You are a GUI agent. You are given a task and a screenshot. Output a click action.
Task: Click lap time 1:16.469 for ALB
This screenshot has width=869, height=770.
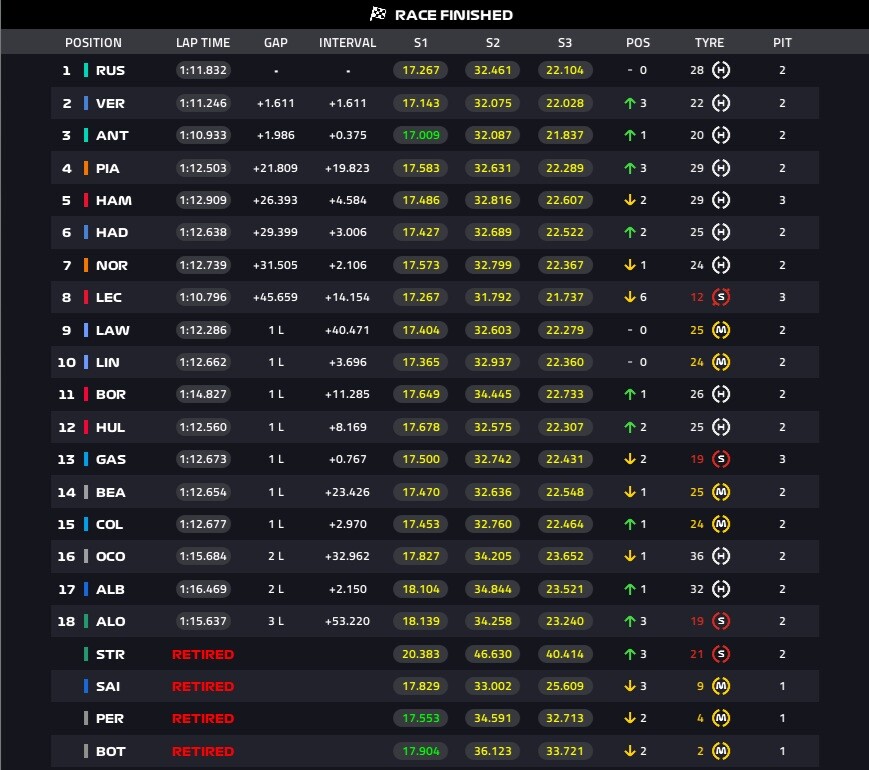click(203, 589)
